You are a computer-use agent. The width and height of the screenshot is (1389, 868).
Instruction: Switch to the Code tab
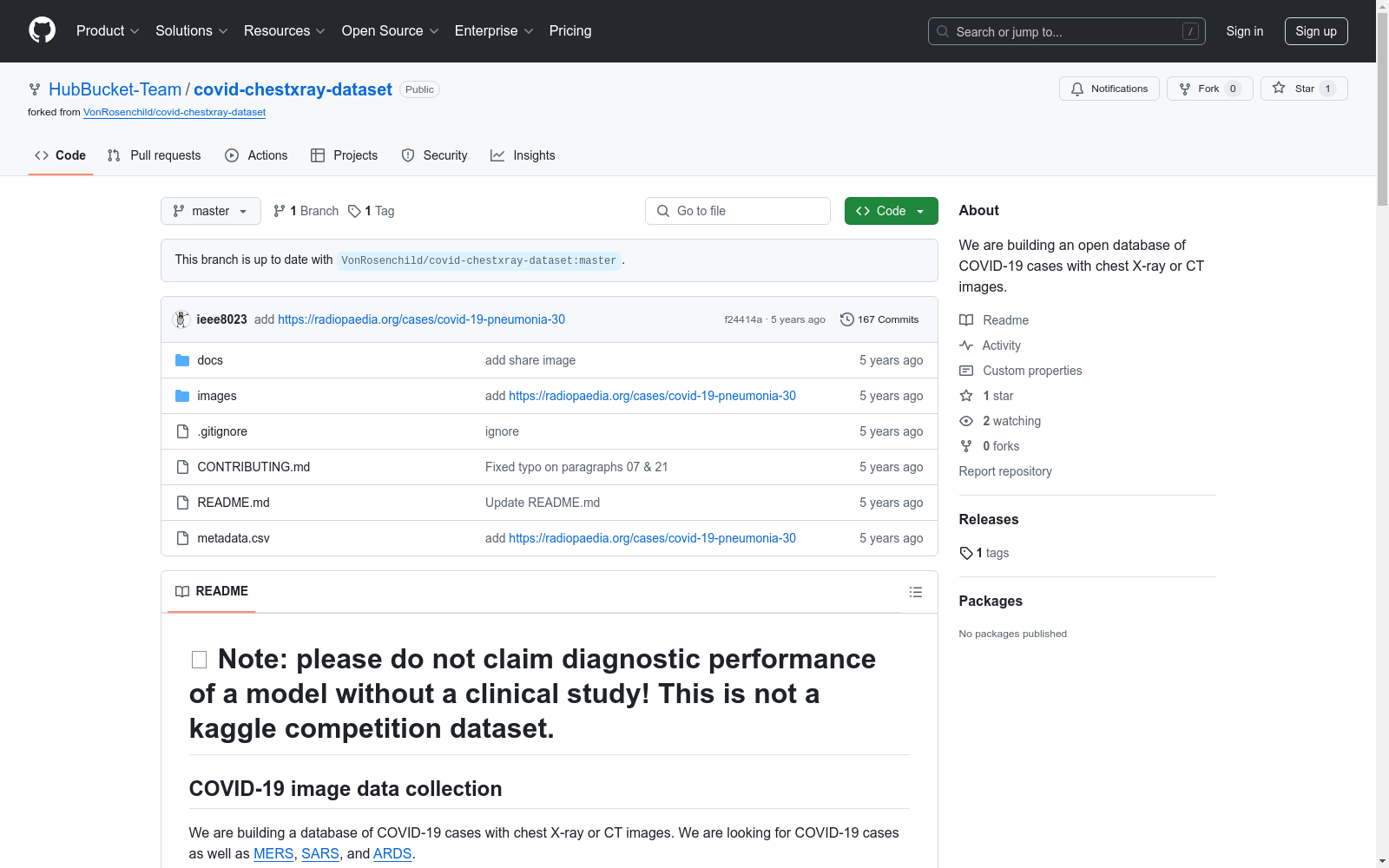click(60, 155)
